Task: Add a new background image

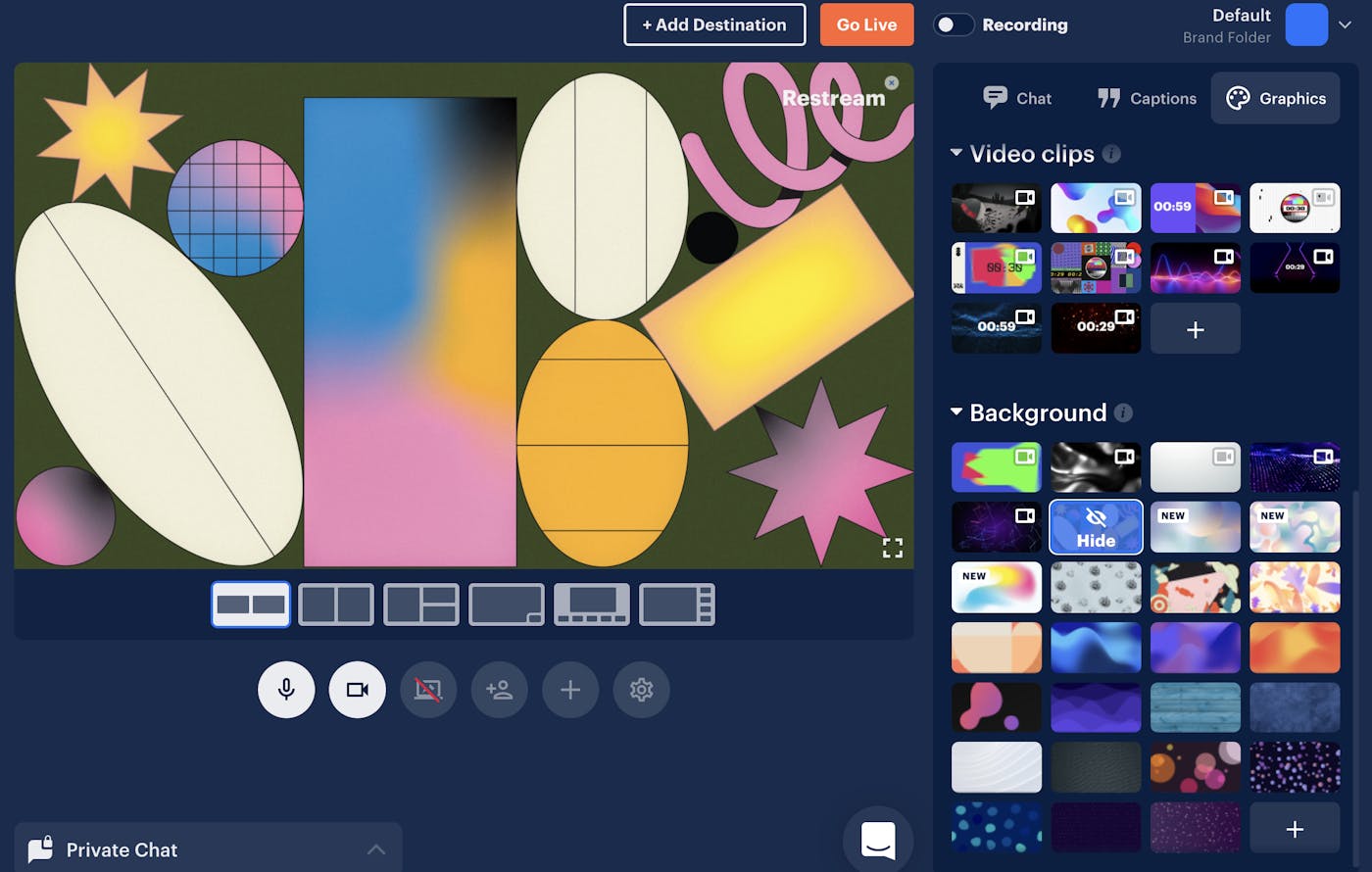Action: [1295, 829]
